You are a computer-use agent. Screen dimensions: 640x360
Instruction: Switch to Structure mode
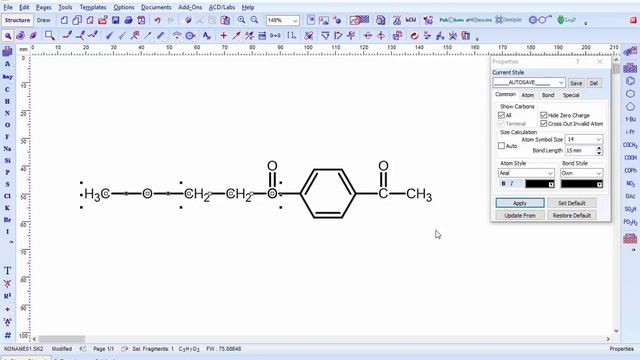click(x=17, y=20)
